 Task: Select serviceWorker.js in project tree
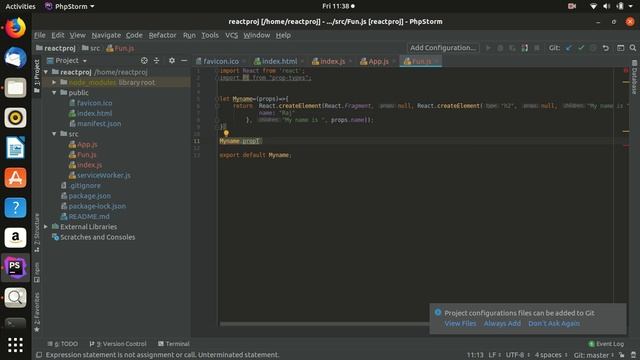tap(104, 175)
